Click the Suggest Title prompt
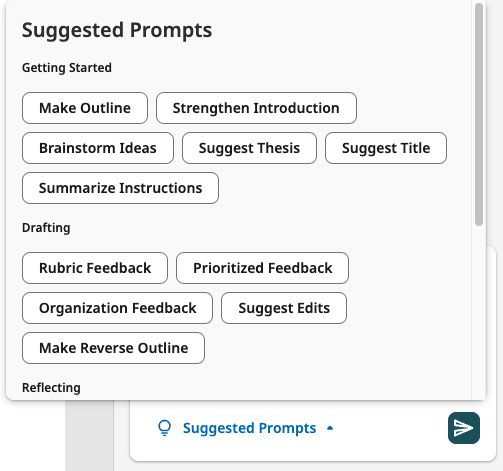This screenshot has height=471, width=503. (386, 148)
